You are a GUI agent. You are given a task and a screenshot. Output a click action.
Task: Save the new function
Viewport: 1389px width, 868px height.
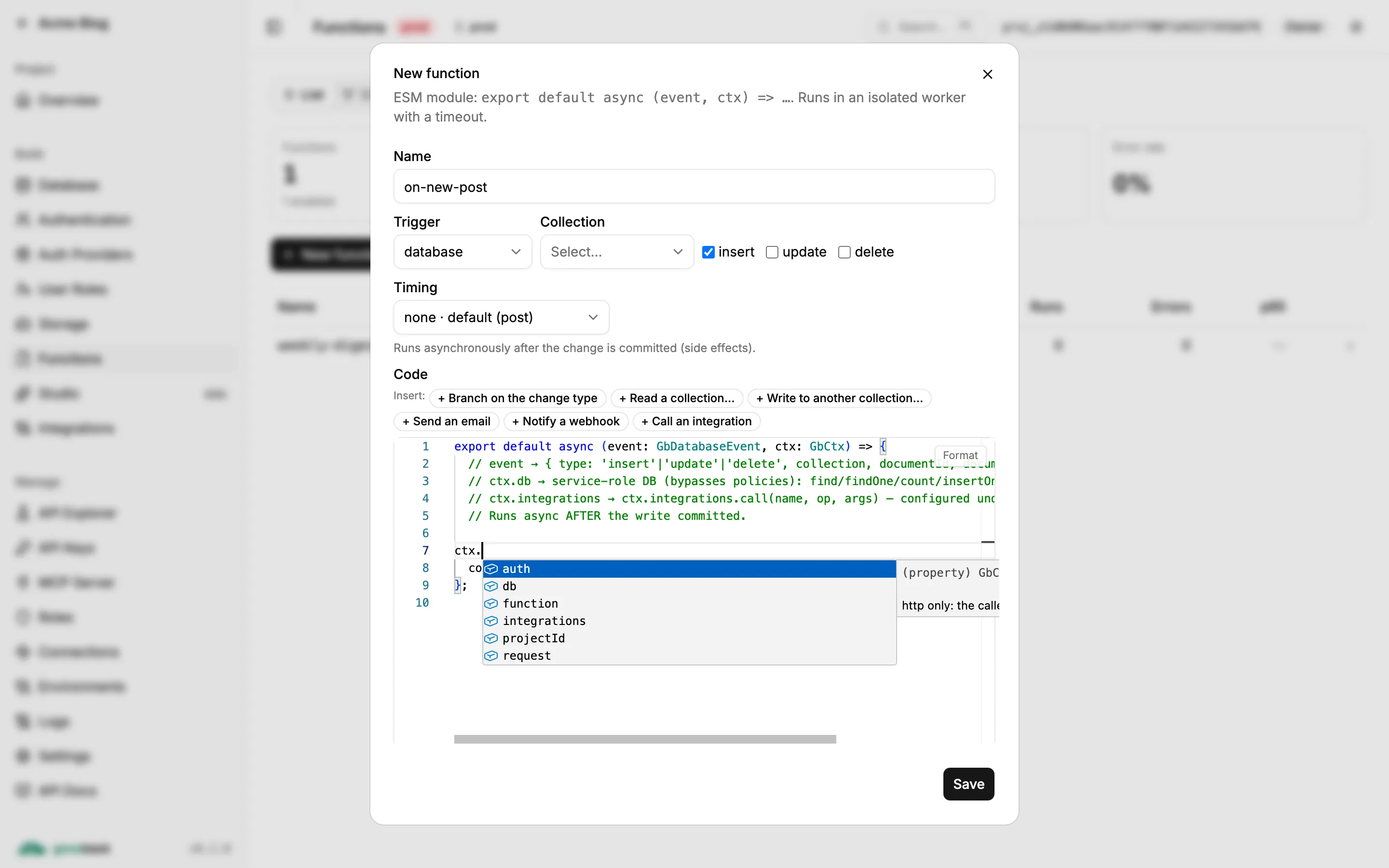[968, 784]
